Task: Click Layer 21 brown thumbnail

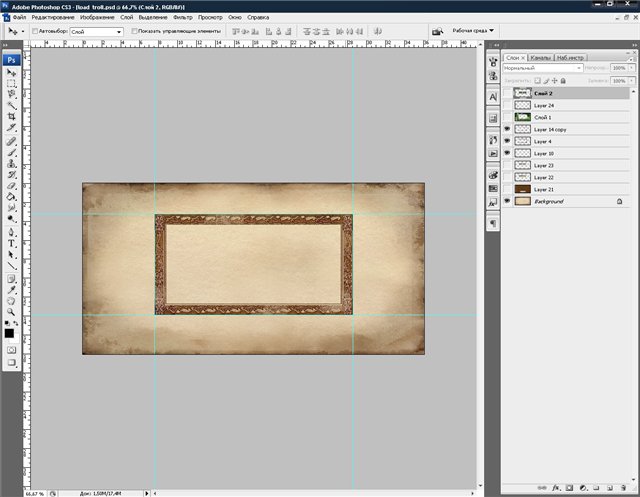Action: coord(522,189)
